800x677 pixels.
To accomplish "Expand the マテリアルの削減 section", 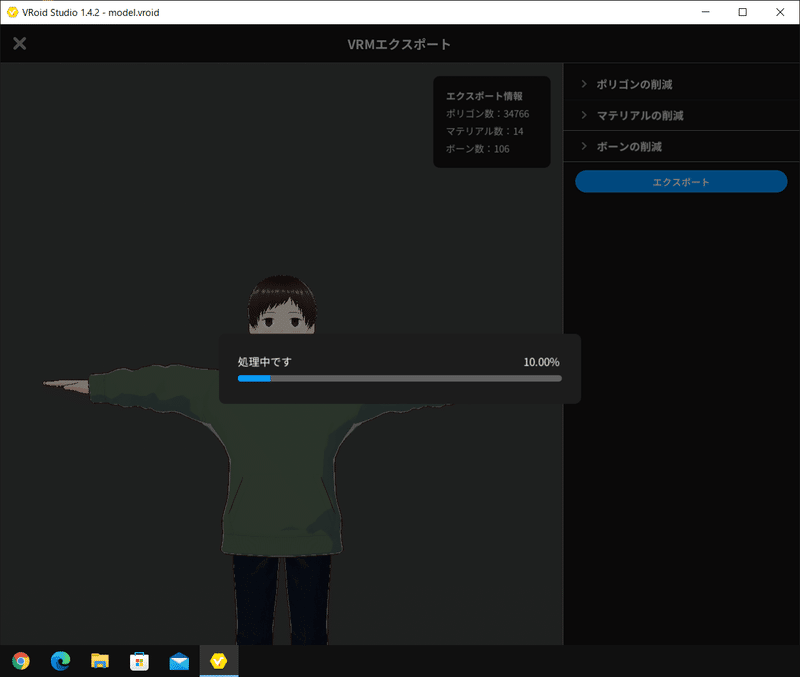I will [682, 115].
